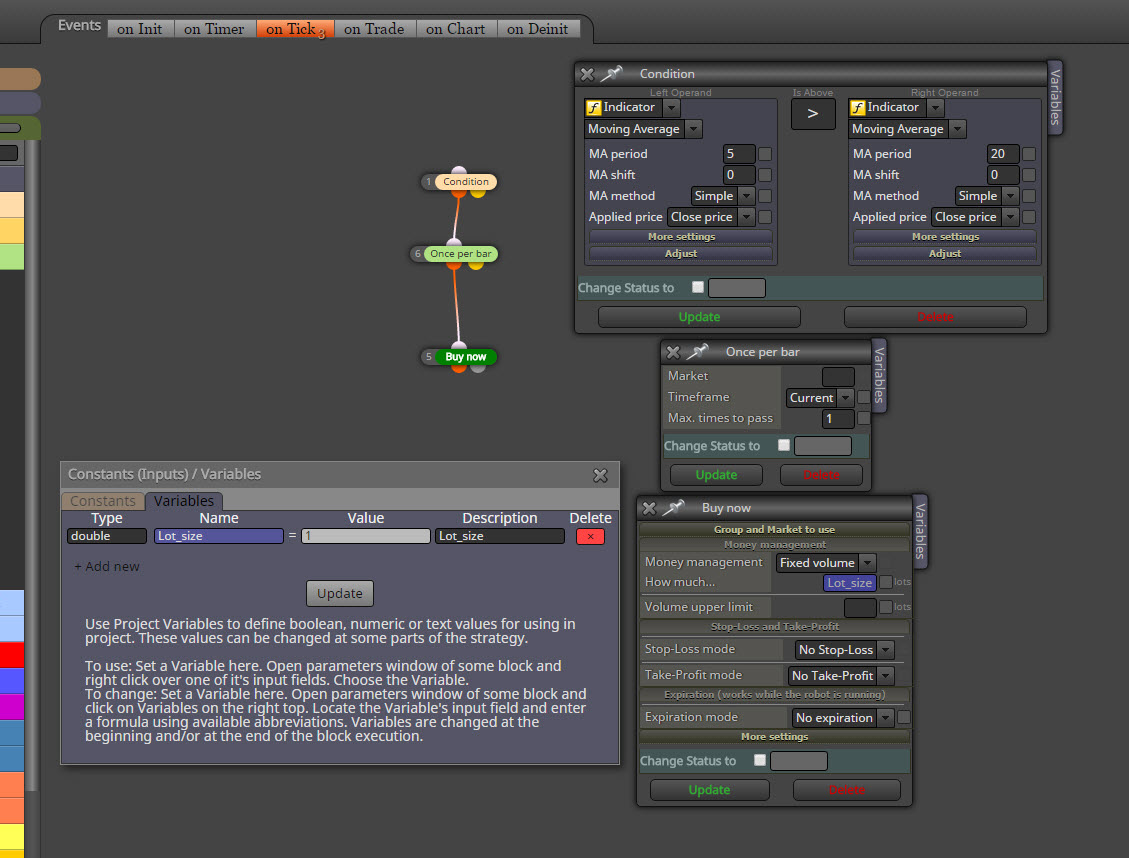Switch to on Trade event tab
This screenshot has height=858, width=1129.
tap(374, 29)
